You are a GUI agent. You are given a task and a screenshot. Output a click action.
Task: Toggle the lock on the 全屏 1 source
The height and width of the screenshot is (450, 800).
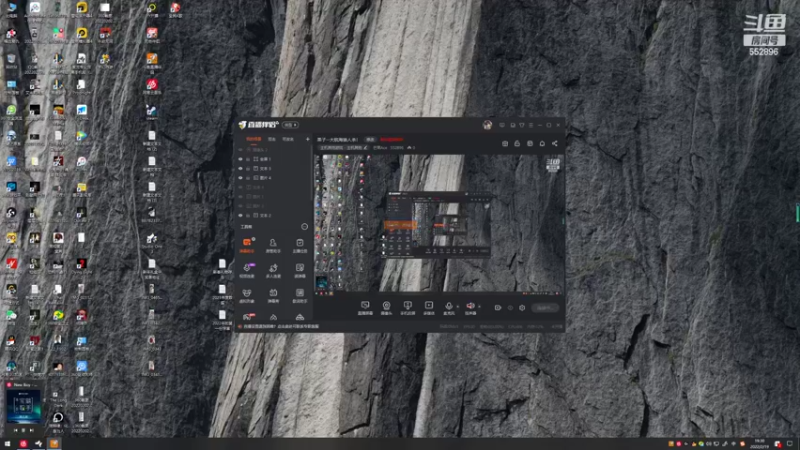[x=248, y=159]
